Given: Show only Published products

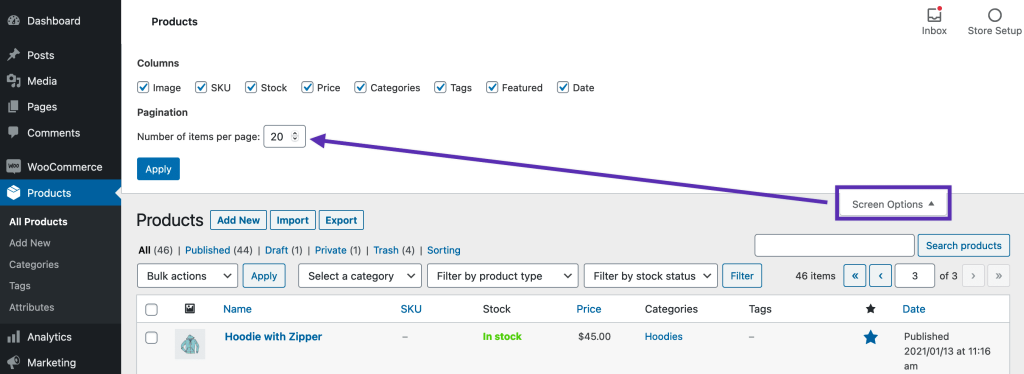Looking at the screenshot, I should 208,250.
